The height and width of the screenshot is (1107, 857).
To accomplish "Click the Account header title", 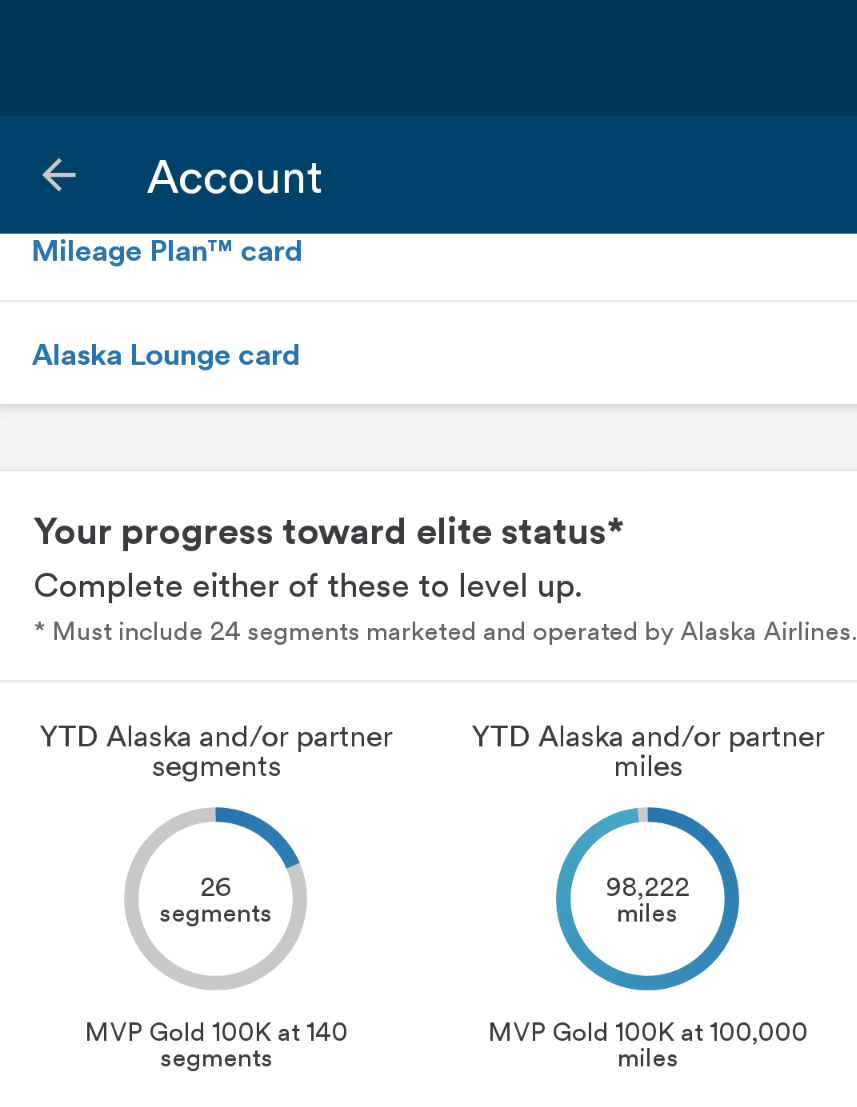I will tap(235, 177).
